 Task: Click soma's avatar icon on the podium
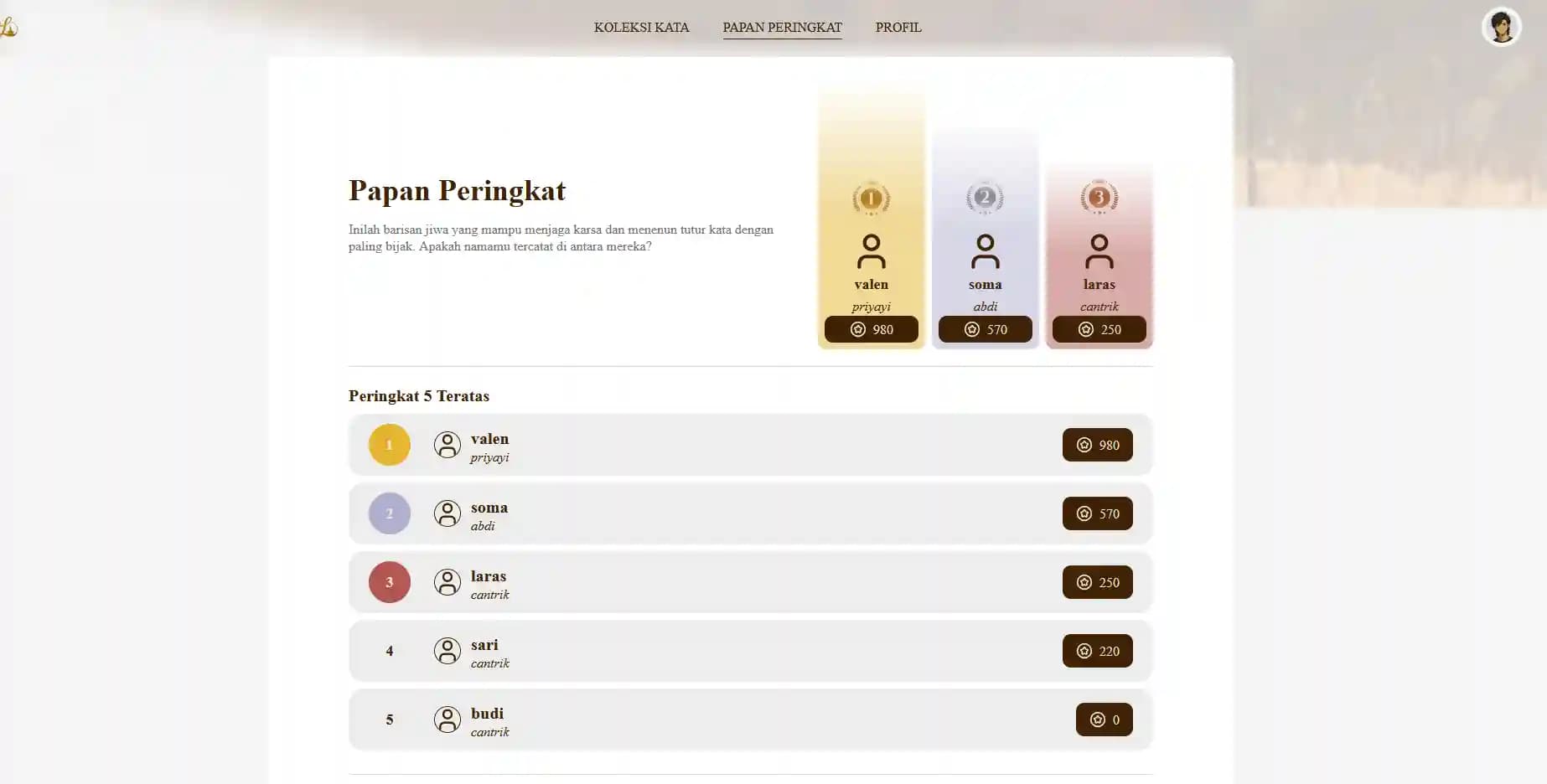click(985, 251)
